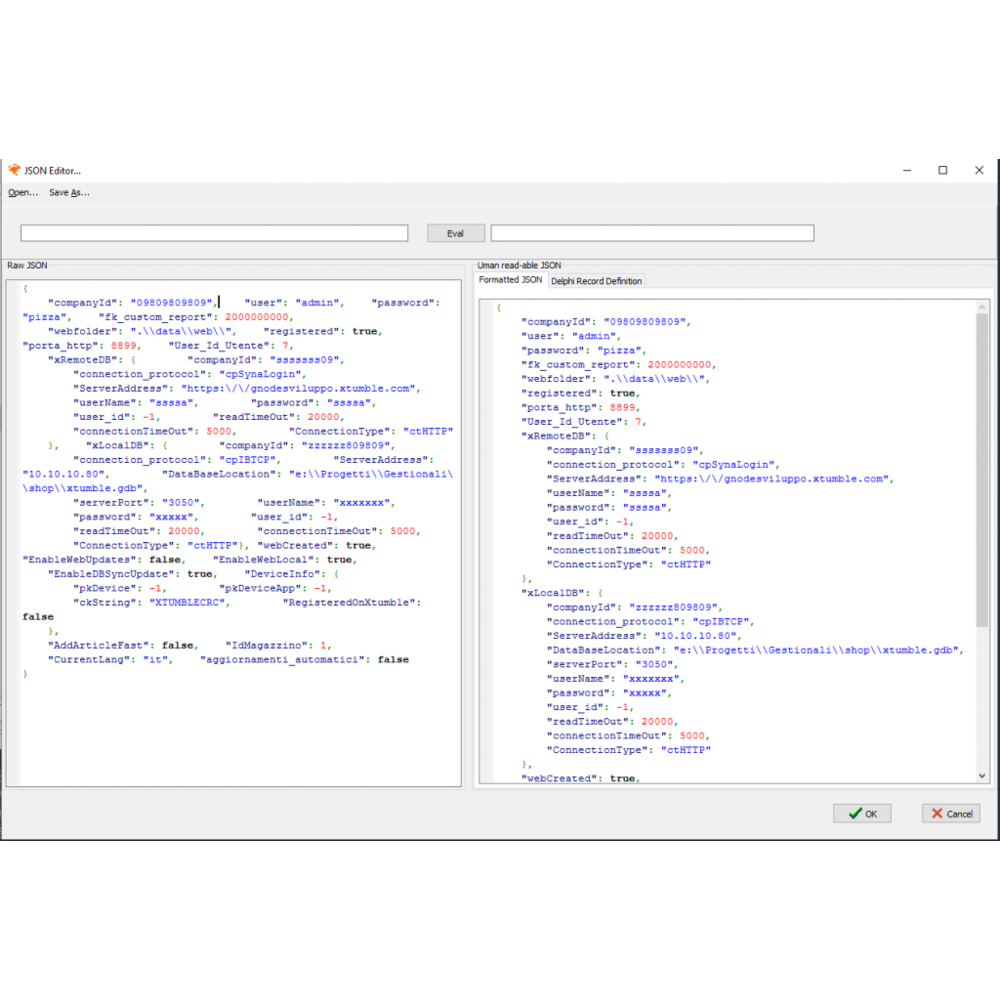Confirm with the OK button

[862, 813]
